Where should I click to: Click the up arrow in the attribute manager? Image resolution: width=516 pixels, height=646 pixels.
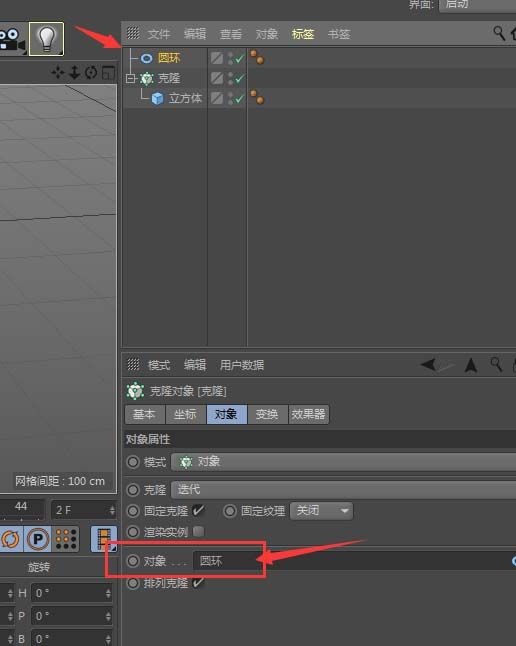(x=471, y=365)
